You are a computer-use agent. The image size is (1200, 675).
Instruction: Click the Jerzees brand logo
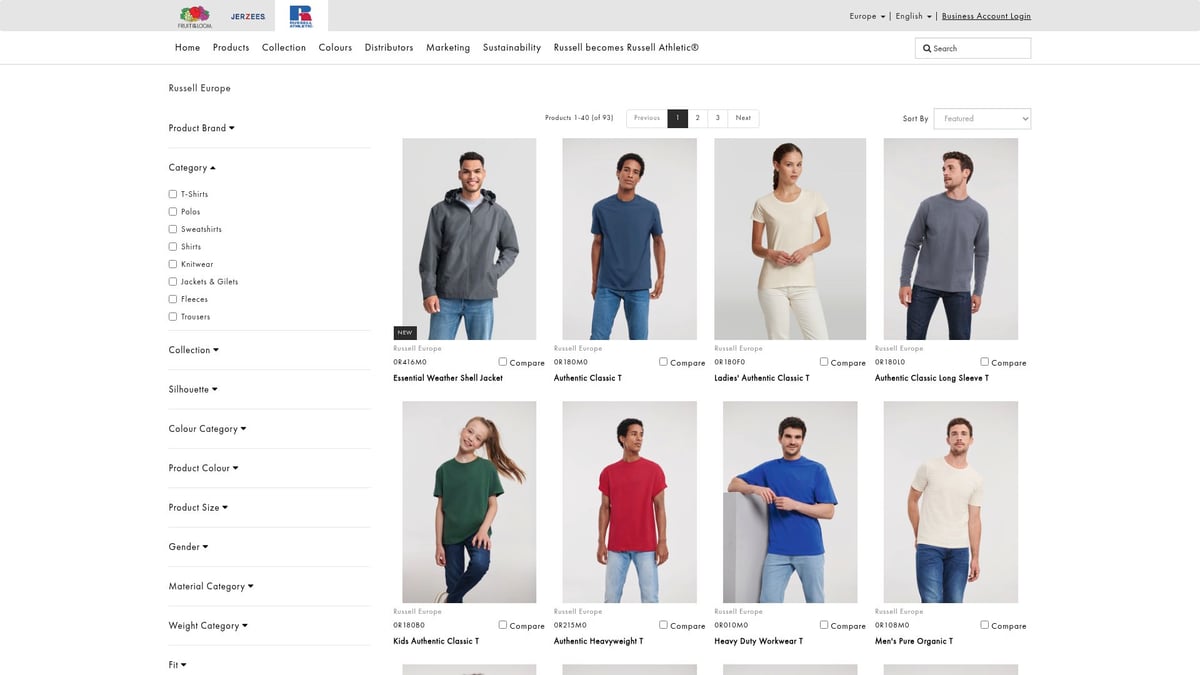pos(248,16)
